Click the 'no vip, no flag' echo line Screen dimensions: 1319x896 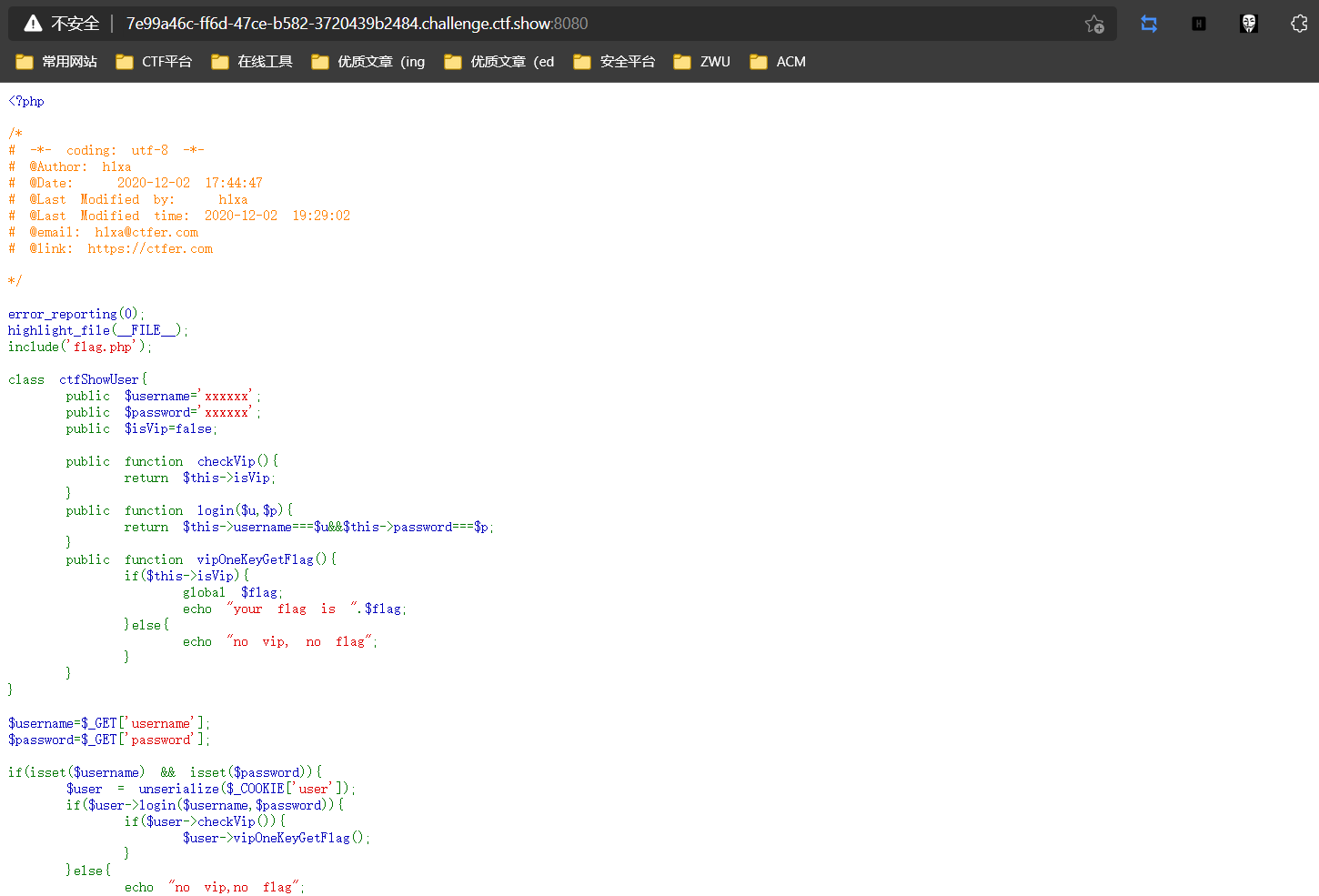click(x=280, y=641)
